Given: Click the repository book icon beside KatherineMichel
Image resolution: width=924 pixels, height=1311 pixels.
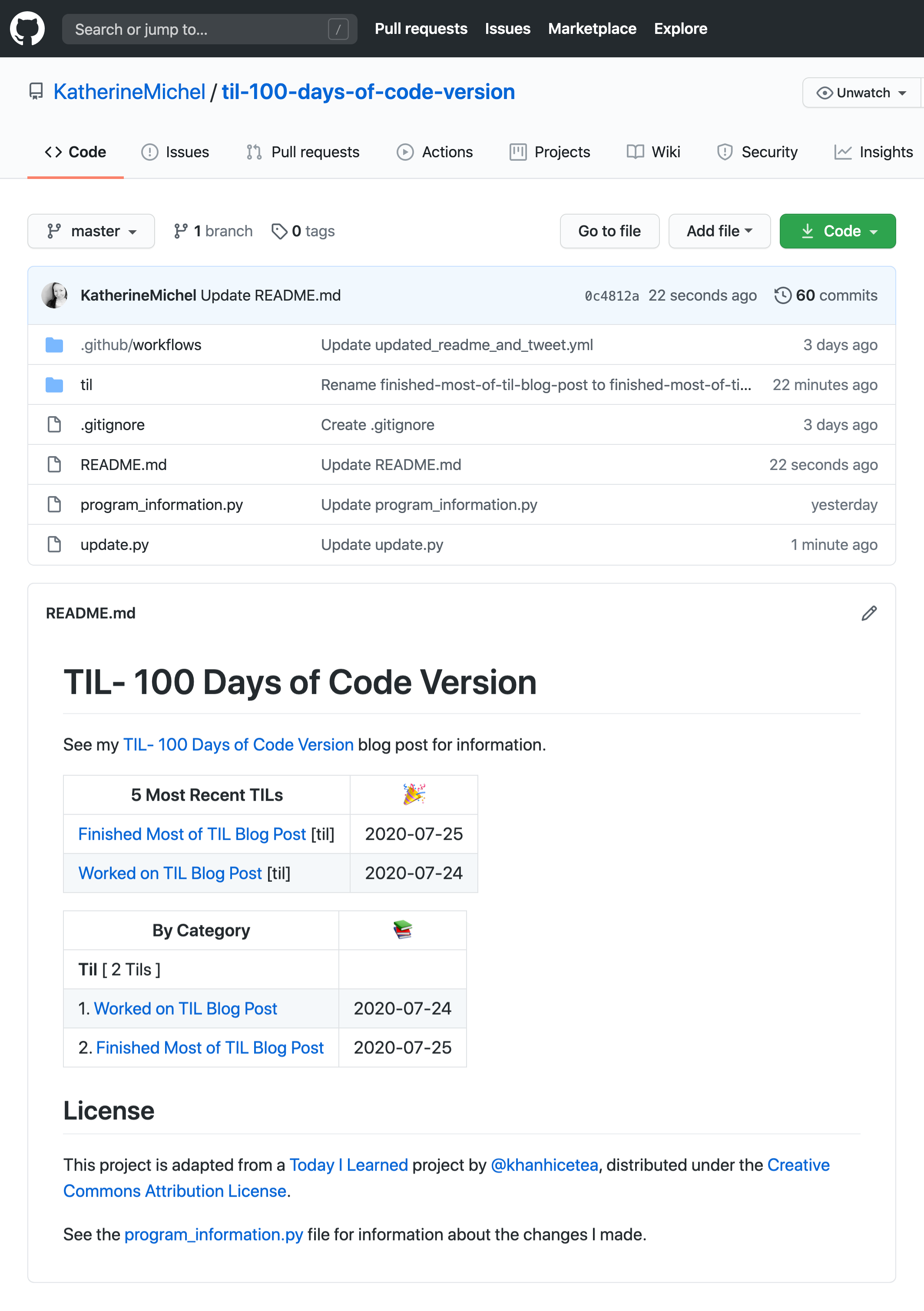Looking at the screenshot, I should pos(36,92).
